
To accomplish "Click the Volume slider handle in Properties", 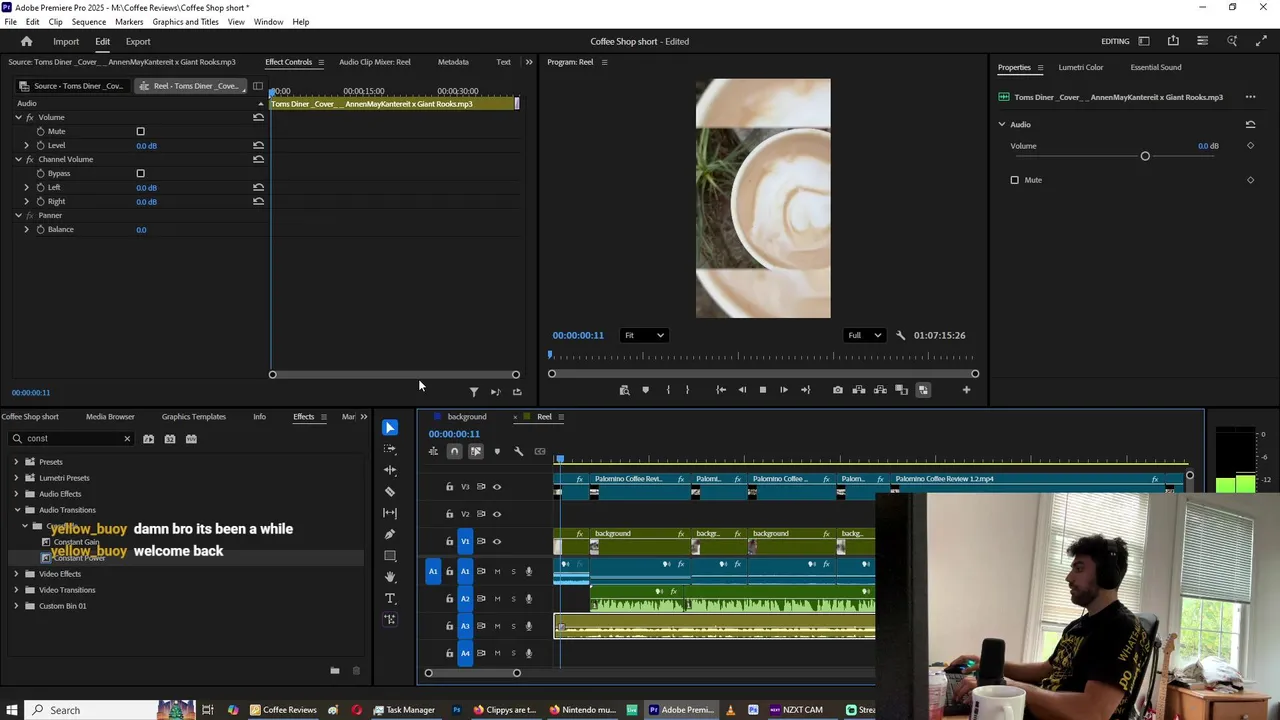I will [1145, 156].
